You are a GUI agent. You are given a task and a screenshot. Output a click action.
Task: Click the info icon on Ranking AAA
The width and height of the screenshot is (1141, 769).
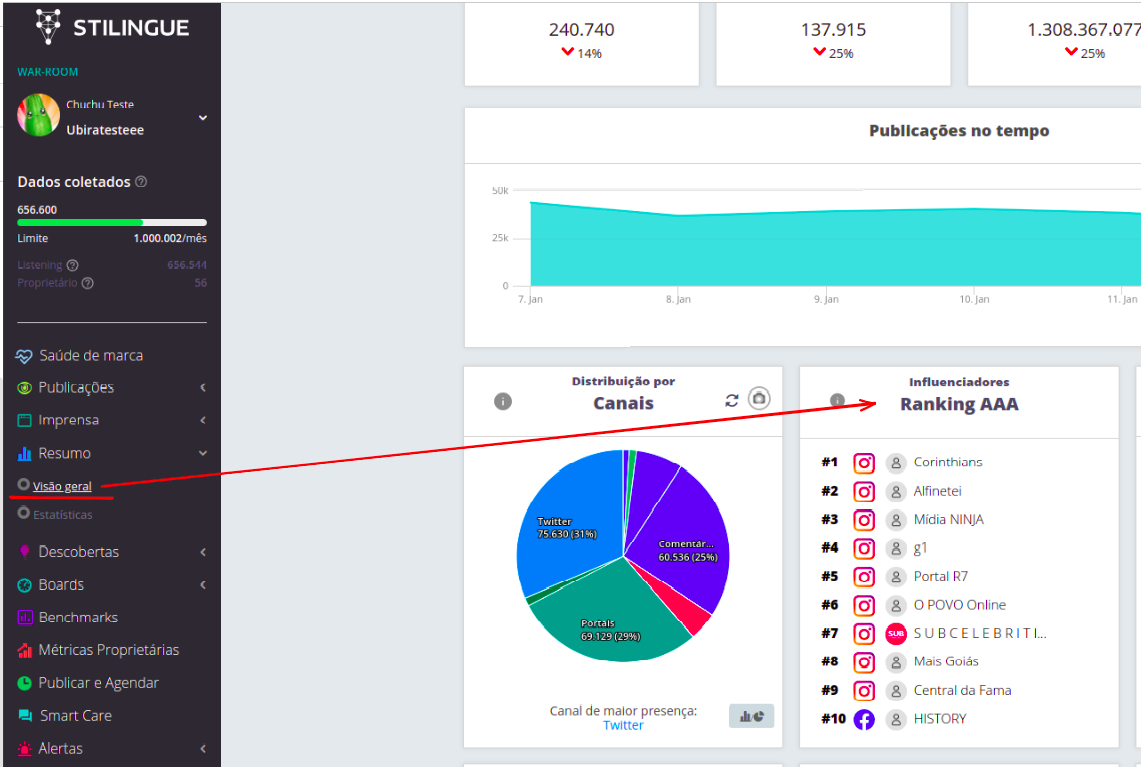(x=838, y=401)
